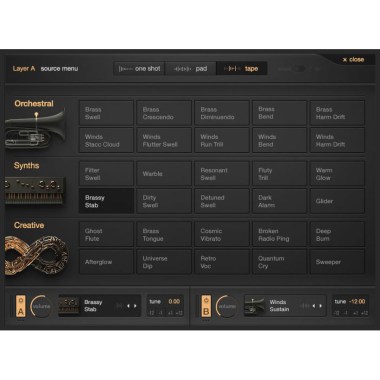Select the Dark Alarm source

280,201
